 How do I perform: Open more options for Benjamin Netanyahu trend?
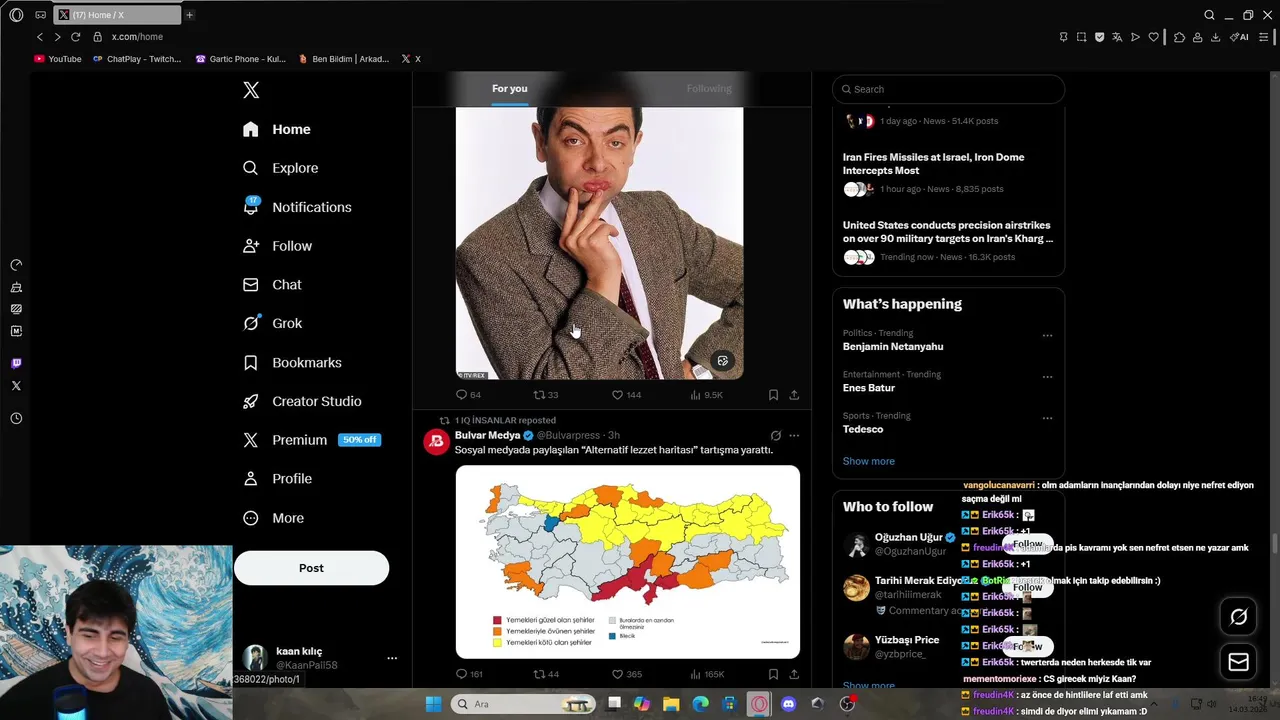(1047, 336)
